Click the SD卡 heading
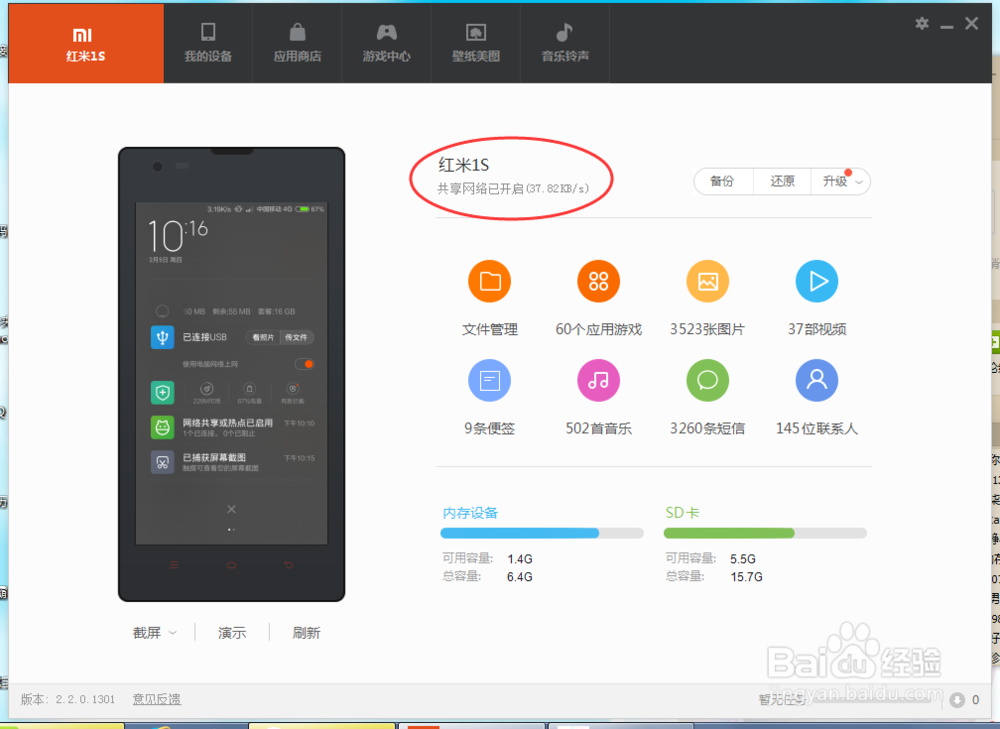Screen dimensions: 1000x729 click(x=682, y=513)
